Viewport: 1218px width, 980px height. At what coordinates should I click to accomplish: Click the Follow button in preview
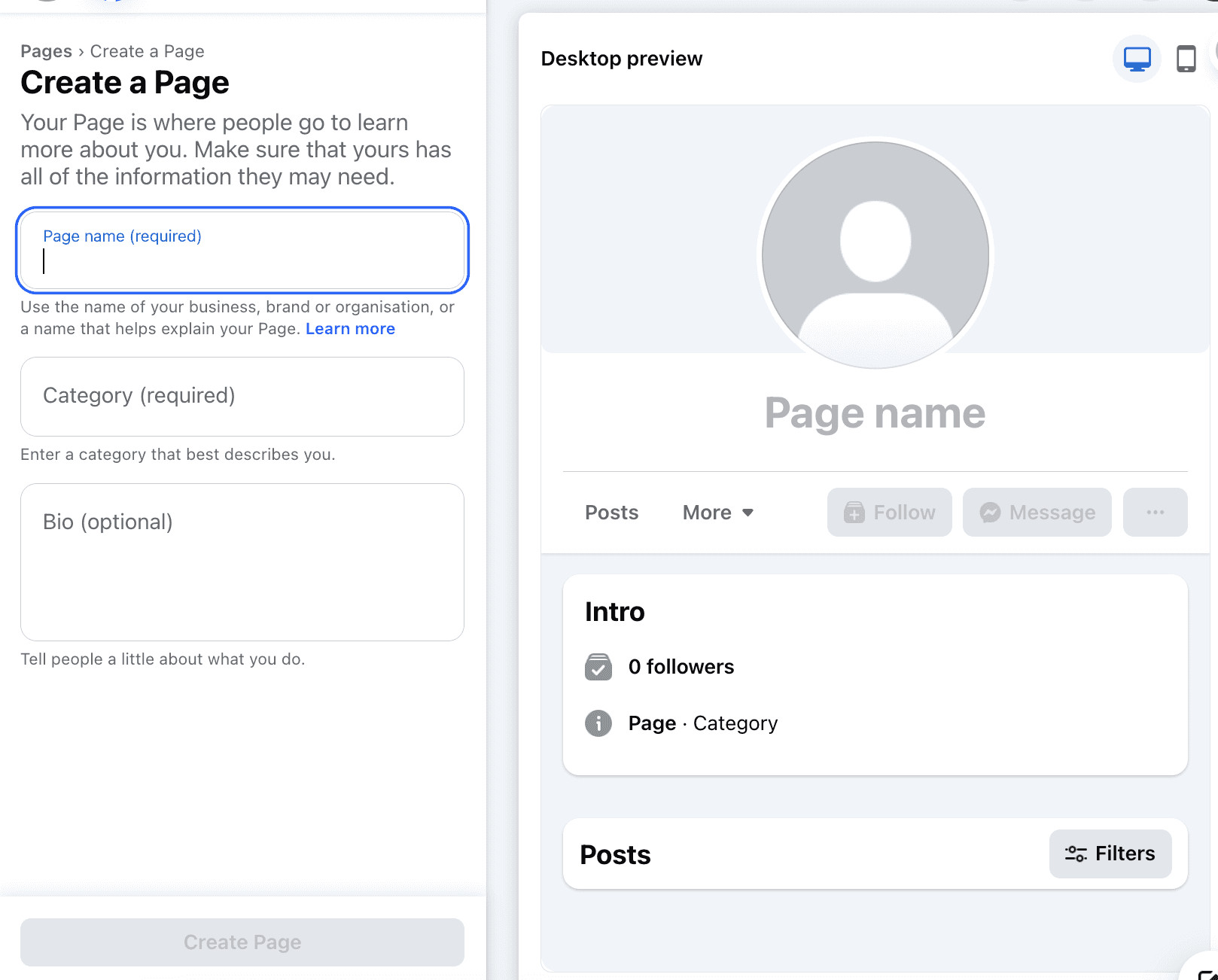(889, 513)
